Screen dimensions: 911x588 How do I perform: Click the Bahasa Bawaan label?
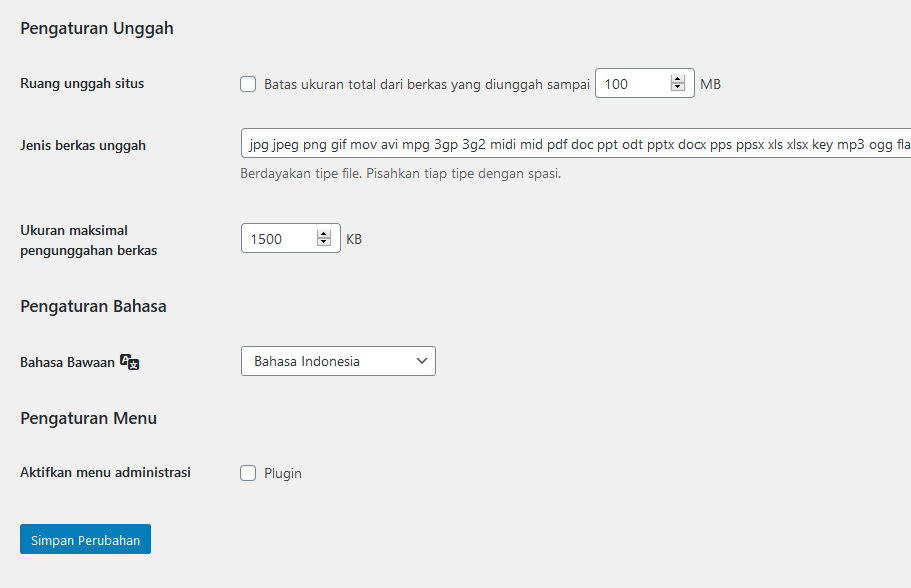click(67, 362)
